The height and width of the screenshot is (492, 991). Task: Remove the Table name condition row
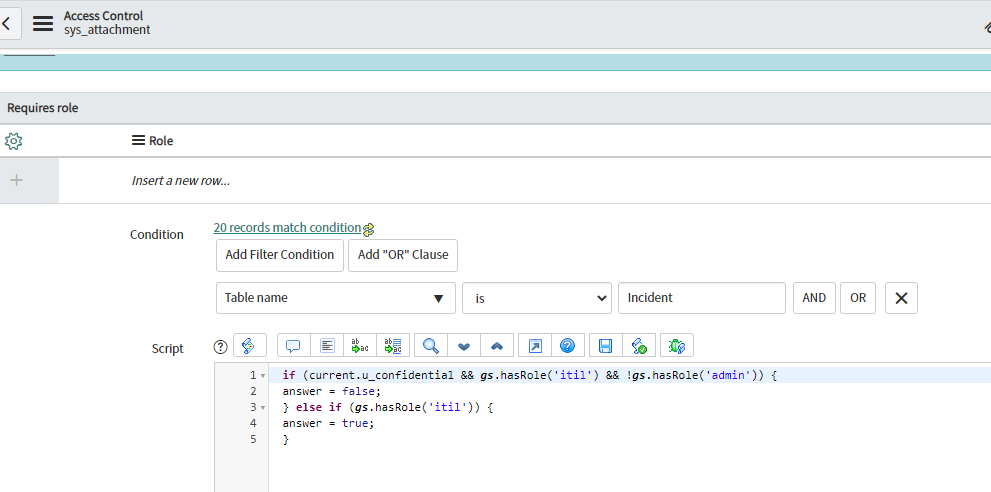(x=901, y=298)
